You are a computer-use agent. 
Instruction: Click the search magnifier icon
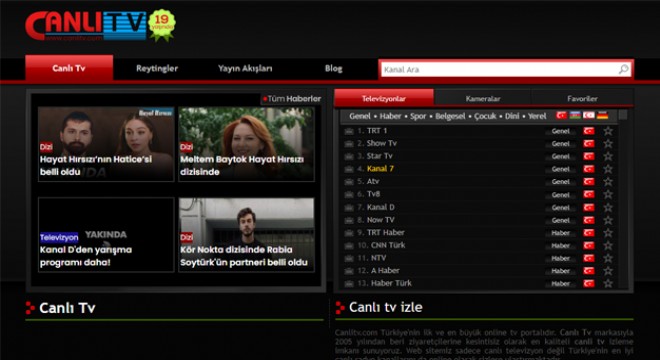point(623,69)
